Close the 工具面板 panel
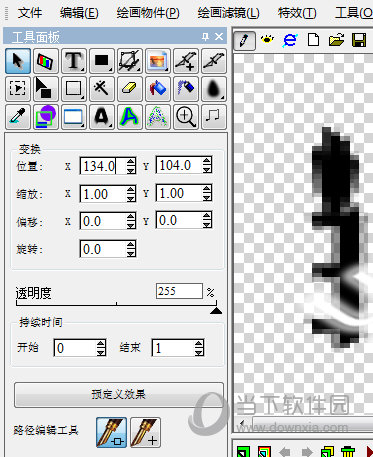Image resolution: width=373 pixels, height=457 pixels. [x=219, y=36]
